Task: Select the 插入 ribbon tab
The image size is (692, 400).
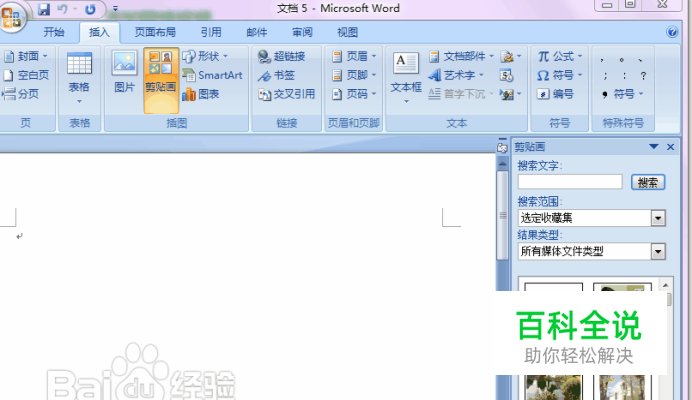Action: click(99, 32)
